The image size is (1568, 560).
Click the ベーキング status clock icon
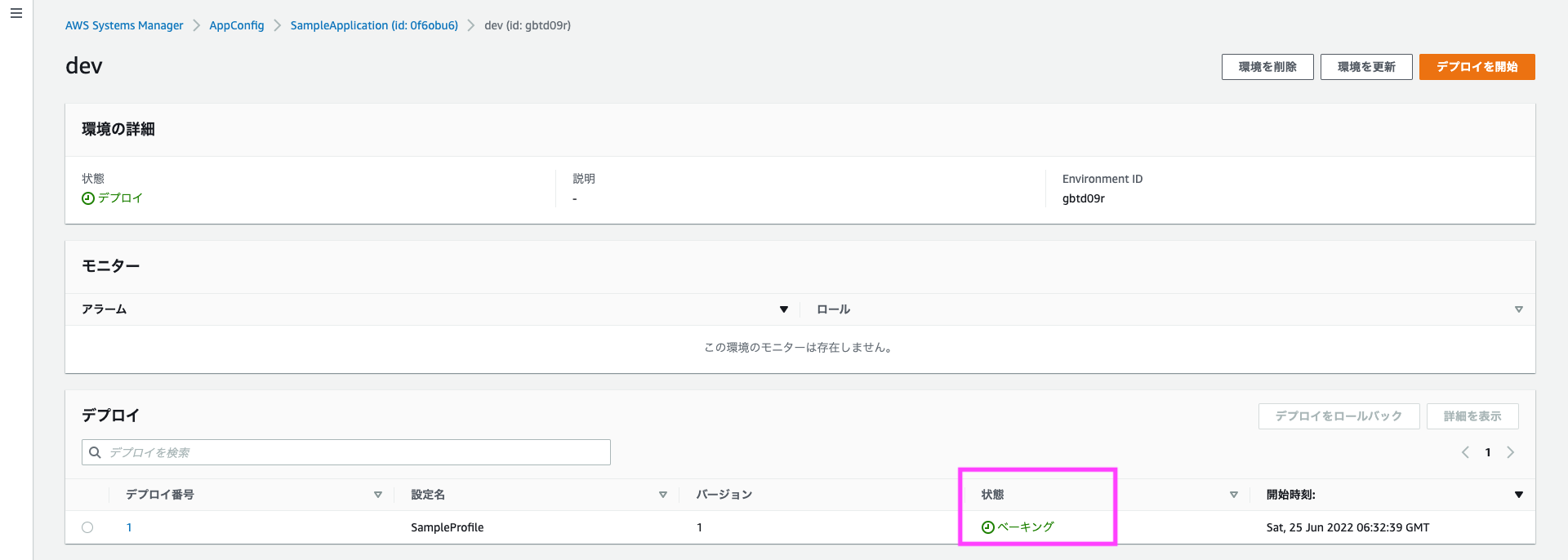pyautogui.click(x=987, y=527)
